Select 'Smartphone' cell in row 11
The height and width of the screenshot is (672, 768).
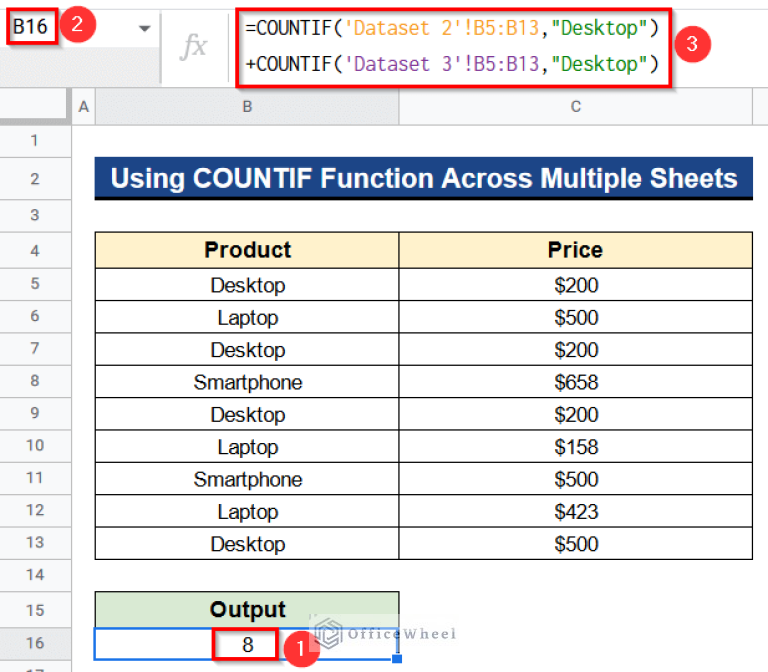point(247,479)
